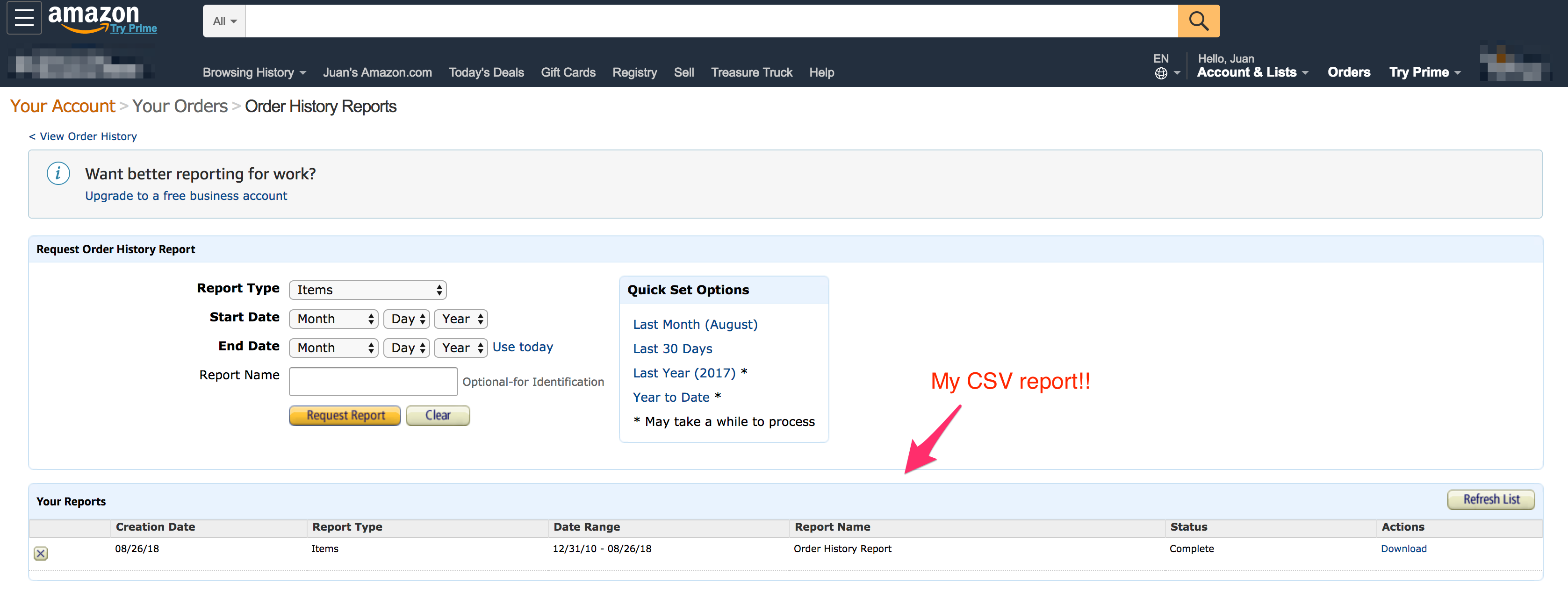1568x611 pixels.
Task: Open the End Date Day dropdown
Action: [x=407, y=348]
